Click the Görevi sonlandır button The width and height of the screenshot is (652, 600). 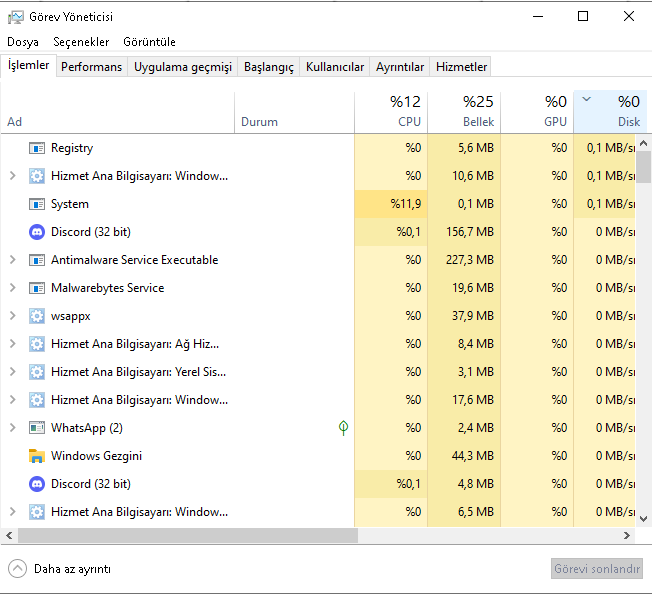click(x=597, y=569)
